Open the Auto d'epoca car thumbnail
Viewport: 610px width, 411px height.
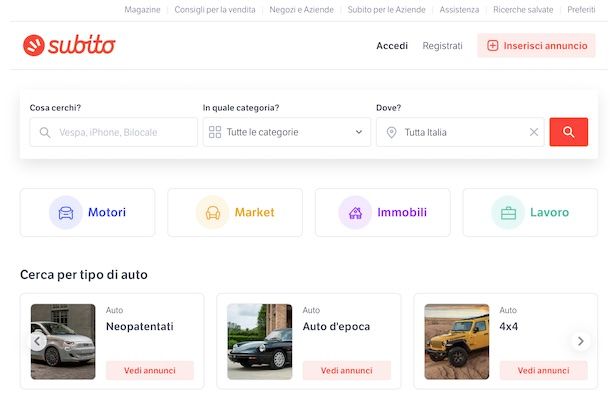tap(259, 342)
